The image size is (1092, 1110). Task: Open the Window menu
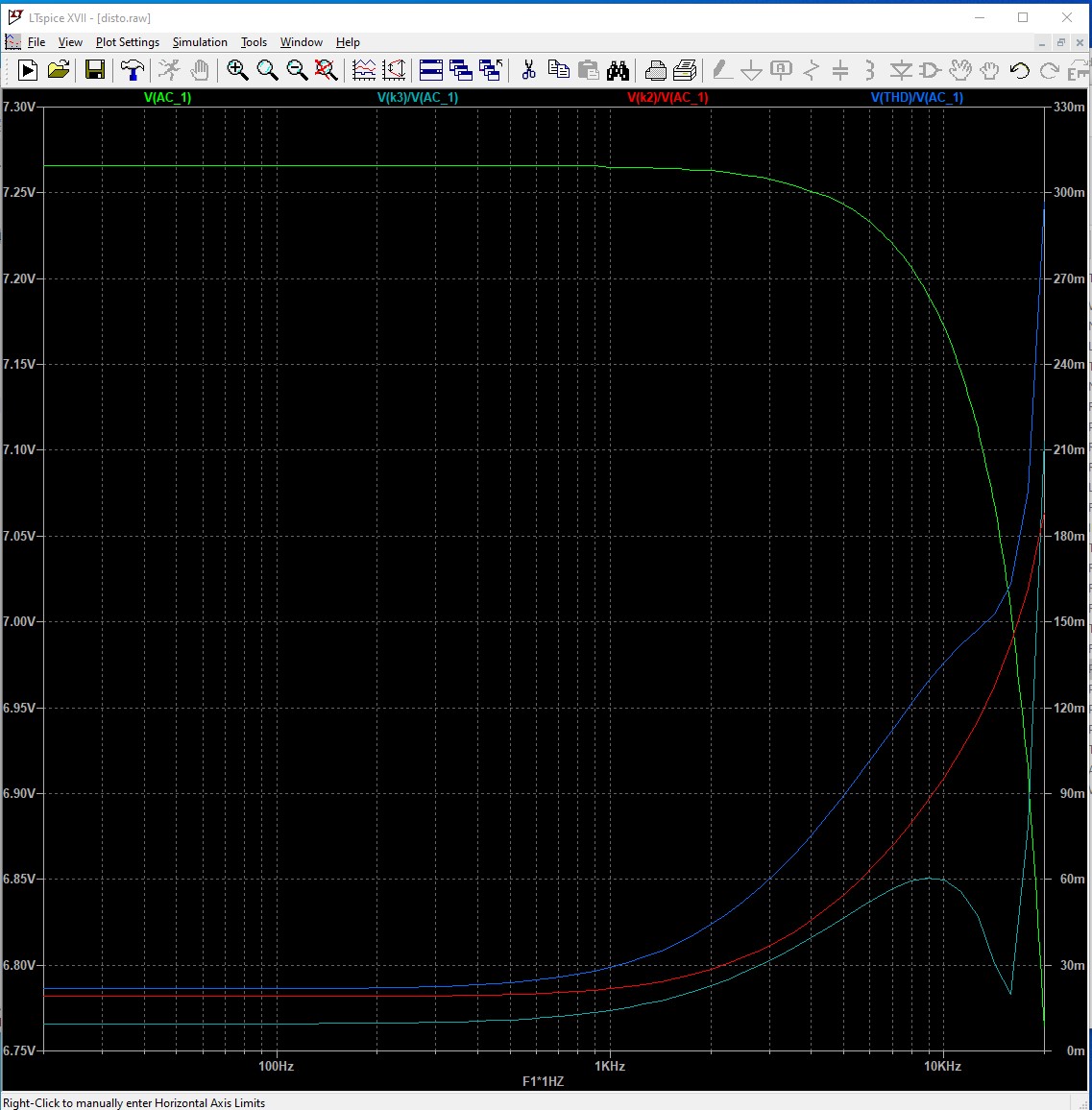point(301,41)
